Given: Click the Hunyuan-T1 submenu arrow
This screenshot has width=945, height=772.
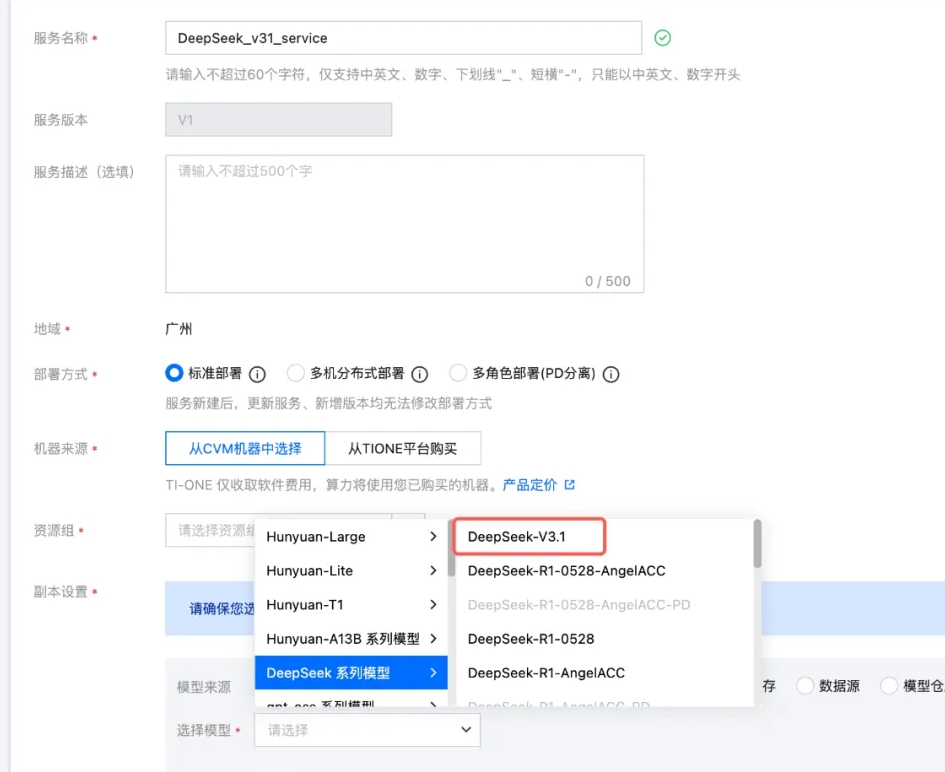Looking at the screenshot, I should [x=434, y=605].
